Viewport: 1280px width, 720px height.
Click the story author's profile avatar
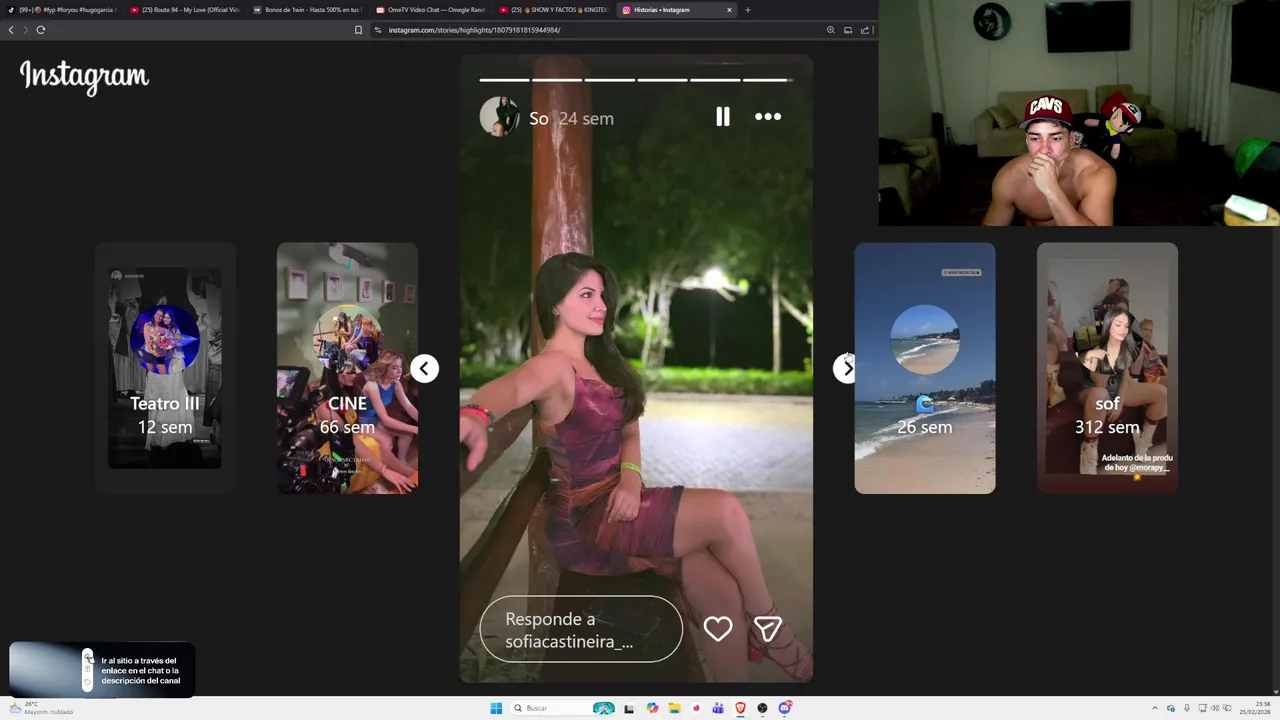coord(499,117)
